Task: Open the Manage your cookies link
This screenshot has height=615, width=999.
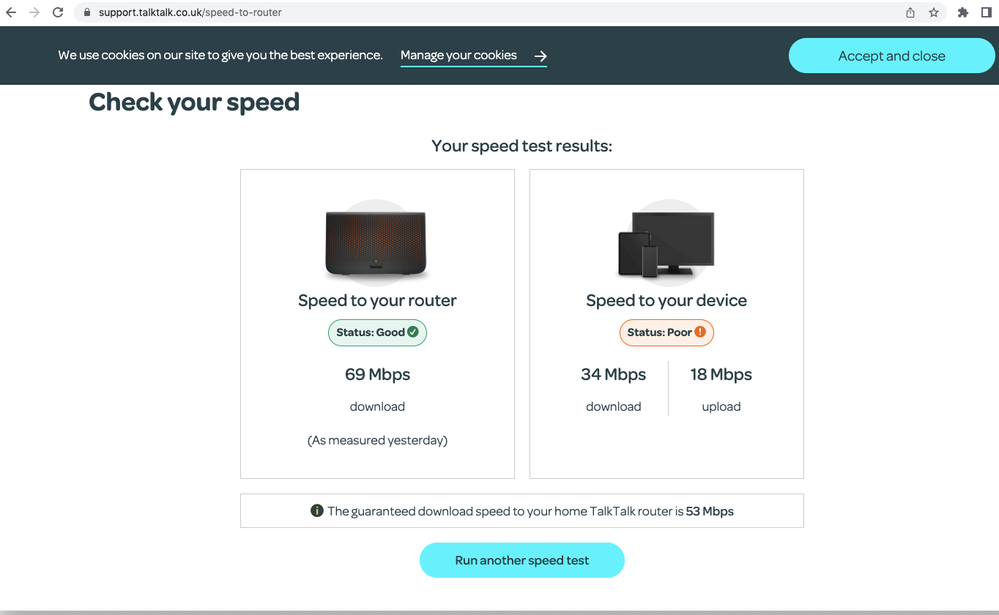Action: (x=459, y=55)
